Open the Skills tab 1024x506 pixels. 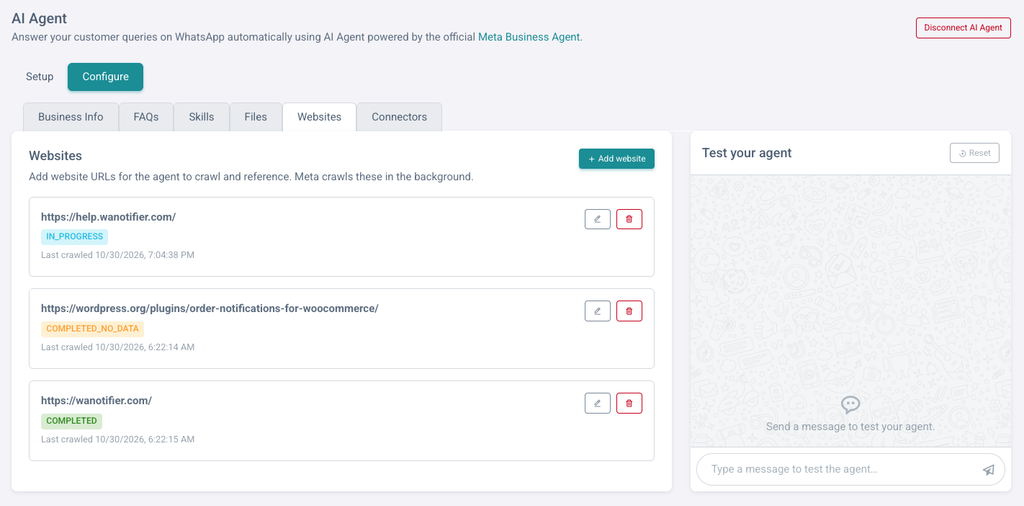[x=201, y=117]
